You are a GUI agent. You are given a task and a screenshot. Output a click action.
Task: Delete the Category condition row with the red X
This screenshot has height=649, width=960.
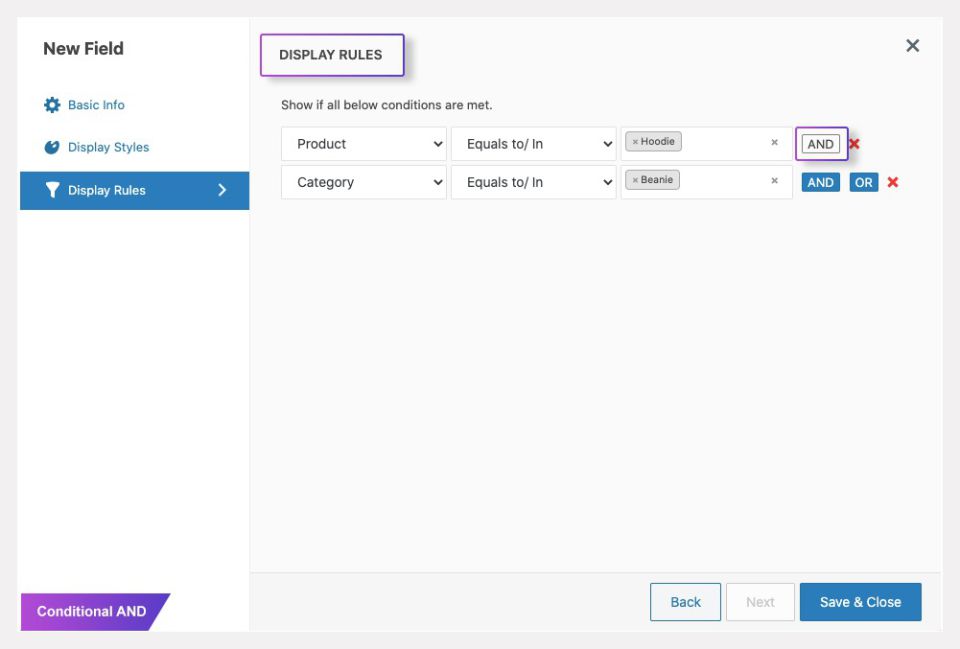[x=893, y=182]
